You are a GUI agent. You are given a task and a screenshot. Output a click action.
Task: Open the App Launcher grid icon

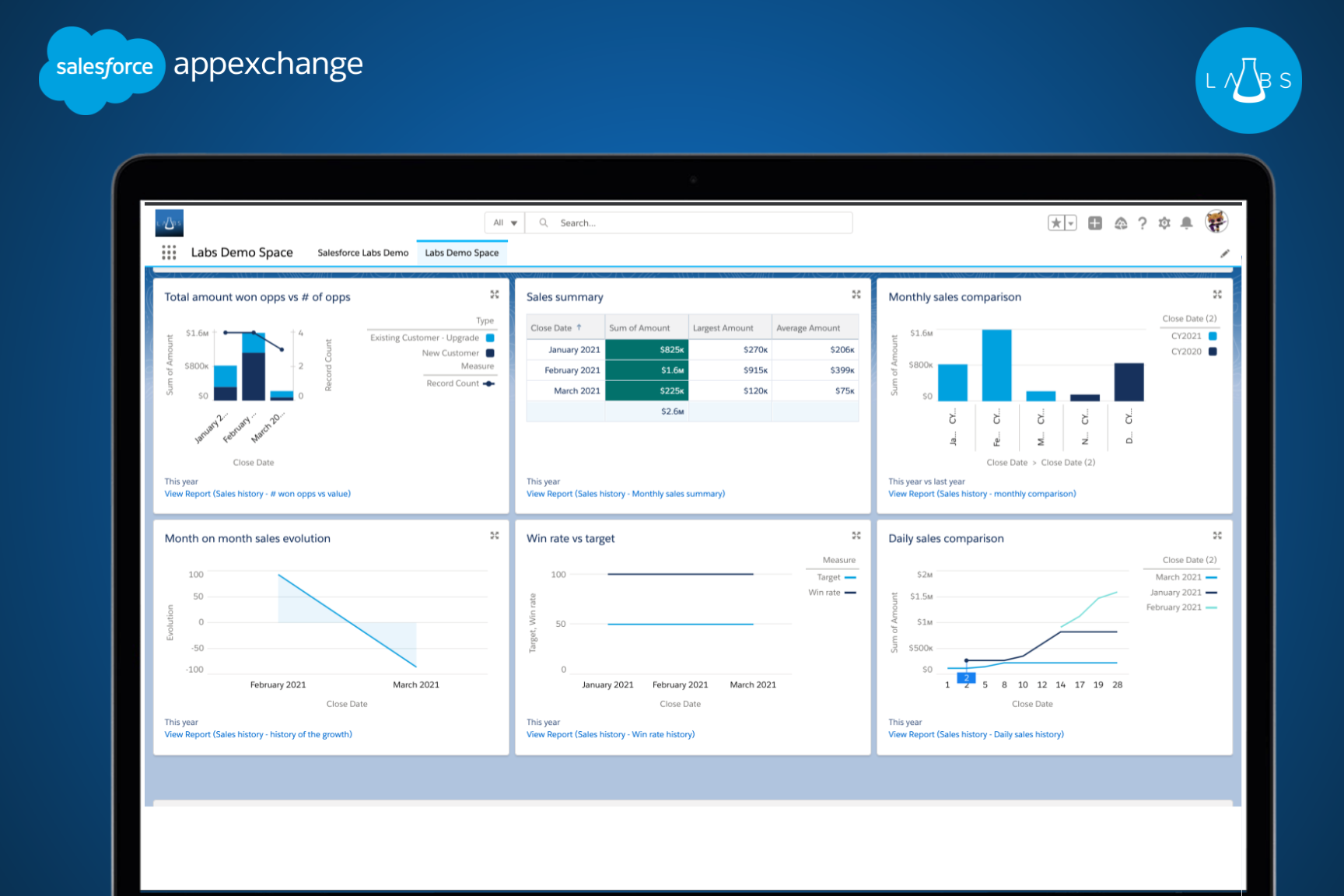(x=169, y=252)
